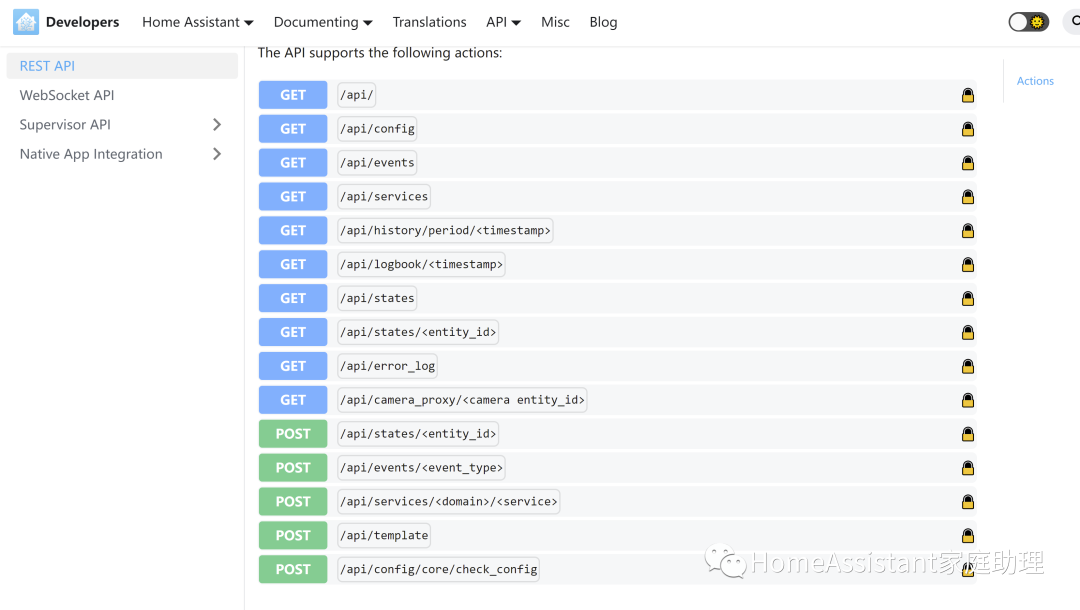Image resolution: width=1080 pixels, height=610 pixels.
Task: Click the lock icon on the /api/ row
Action: click(968, 95)
